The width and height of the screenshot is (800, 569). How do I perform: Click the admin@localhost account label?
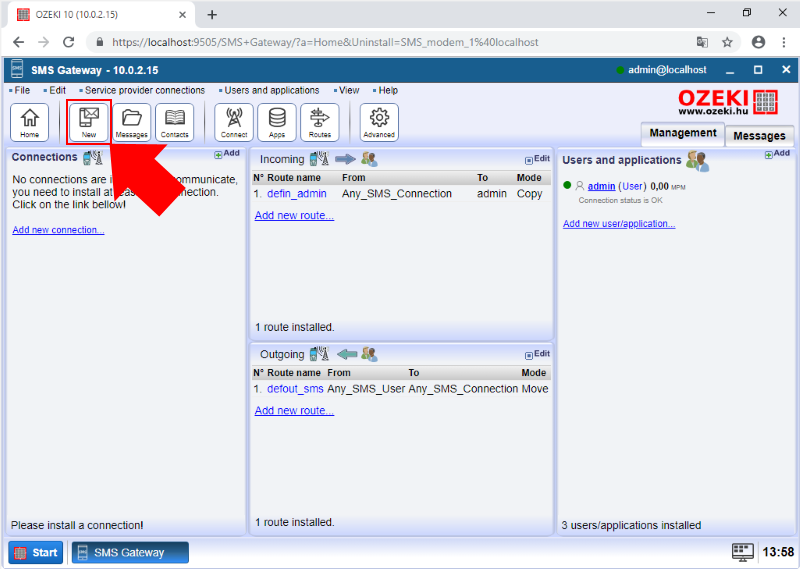[x=667, y=70]
